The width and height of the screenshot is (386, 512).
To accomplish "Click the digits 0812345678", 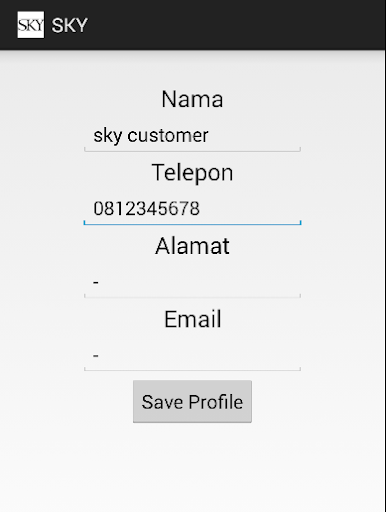I will [147, 209].
